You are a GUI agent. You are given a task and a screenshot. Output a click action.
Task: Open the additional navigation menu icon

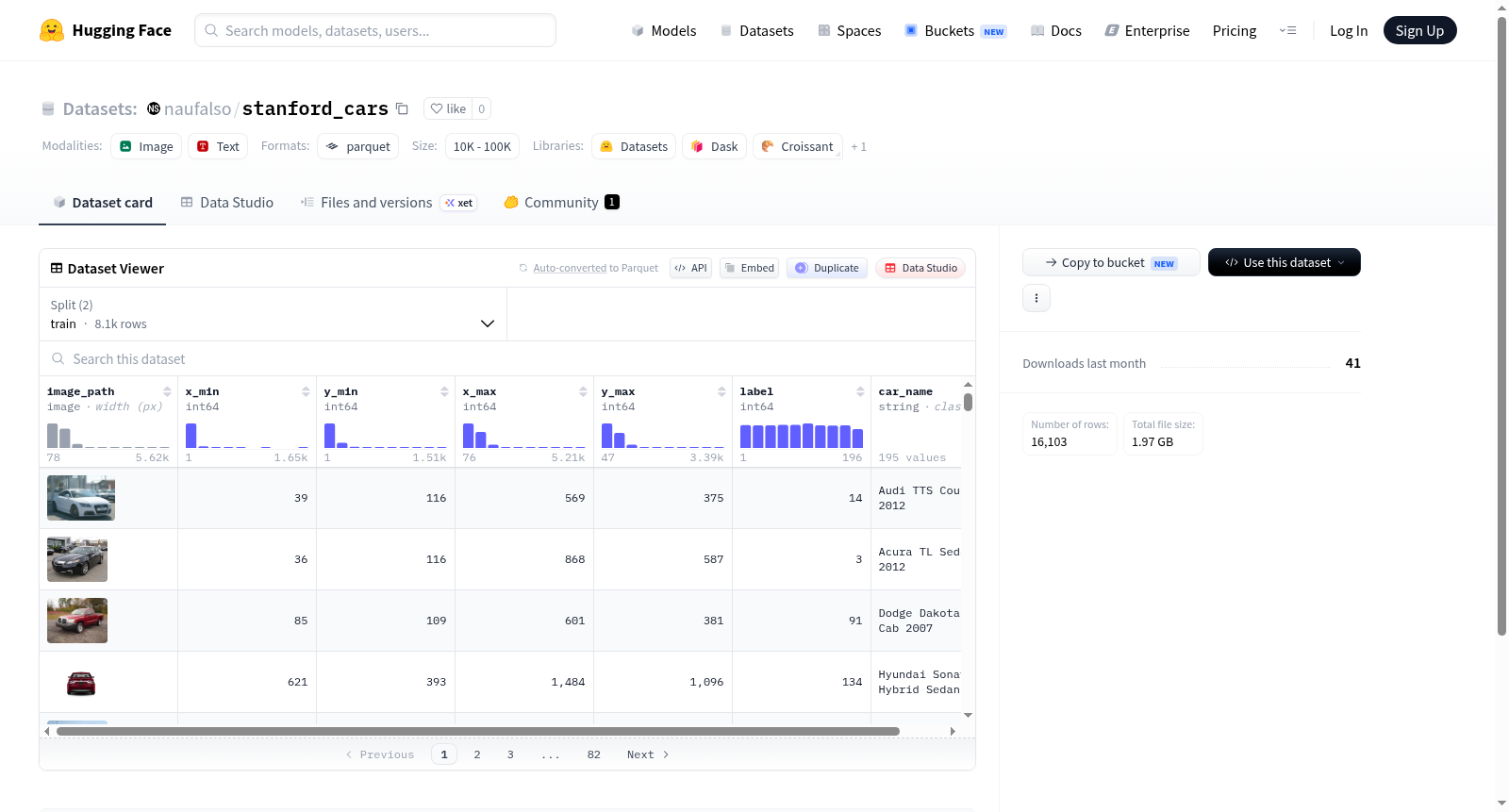1287,31
